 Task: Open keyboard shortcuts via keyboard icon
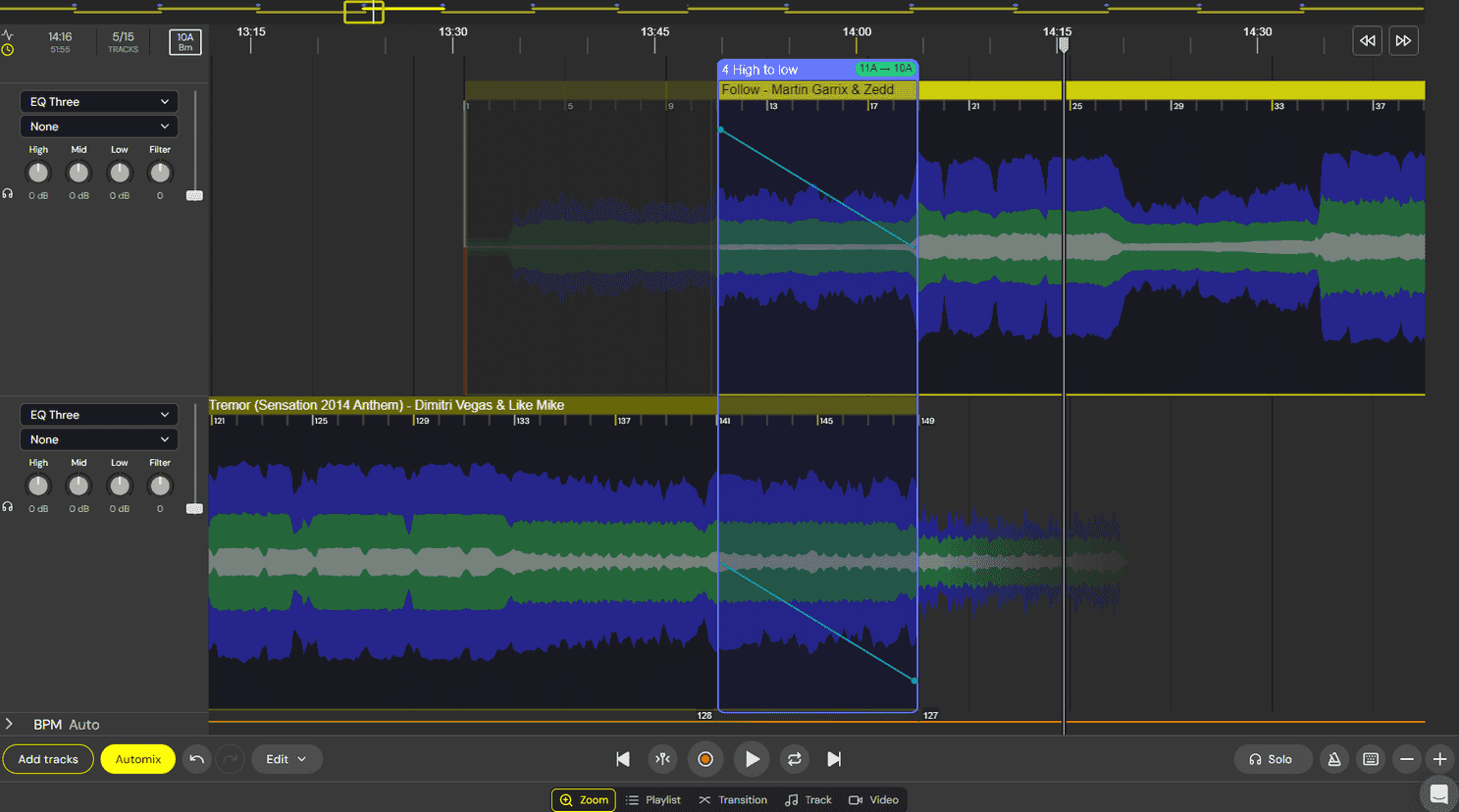[1371, 759]
